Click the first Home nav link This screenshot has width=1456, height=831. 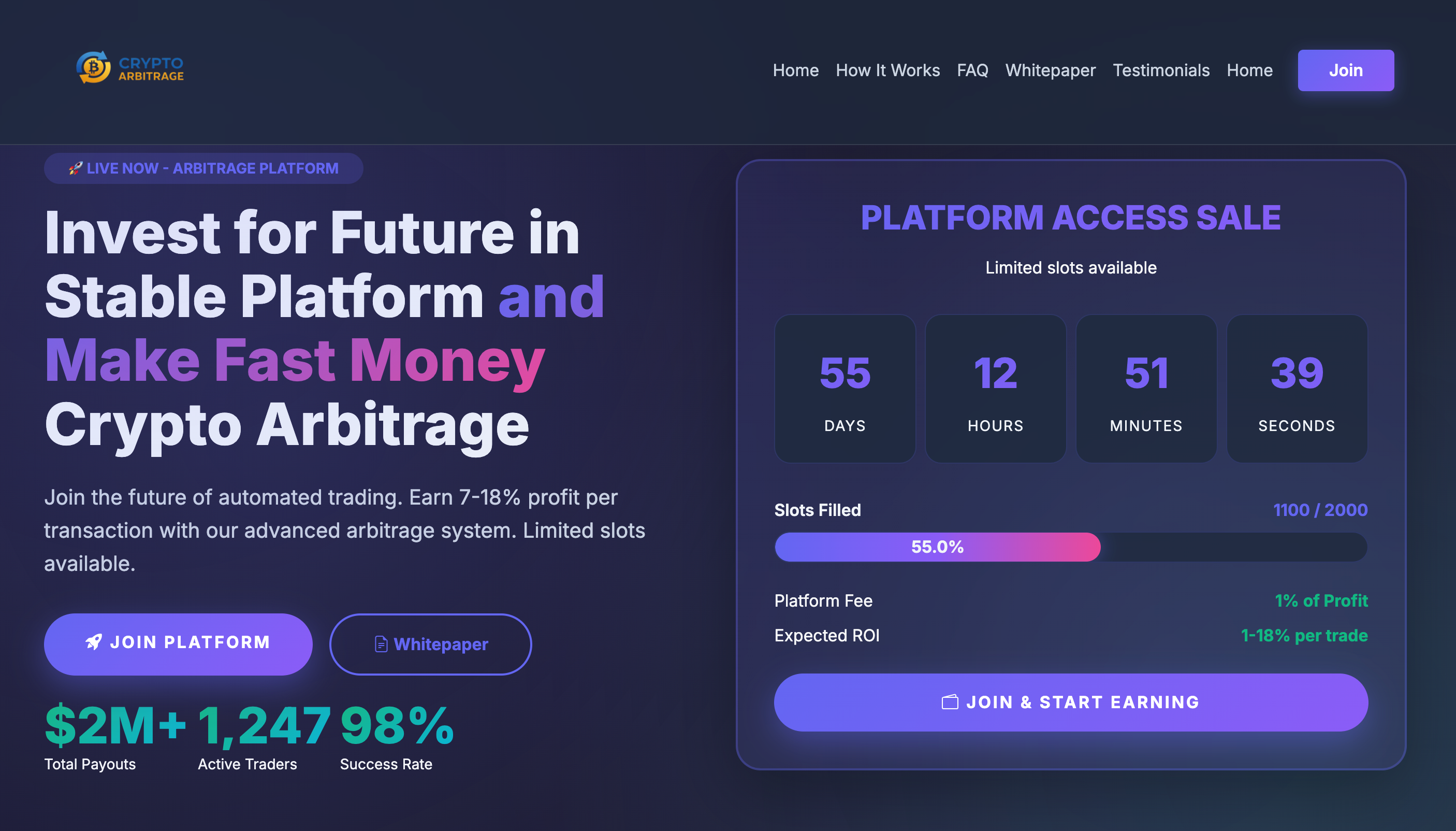tap(796, 70)
